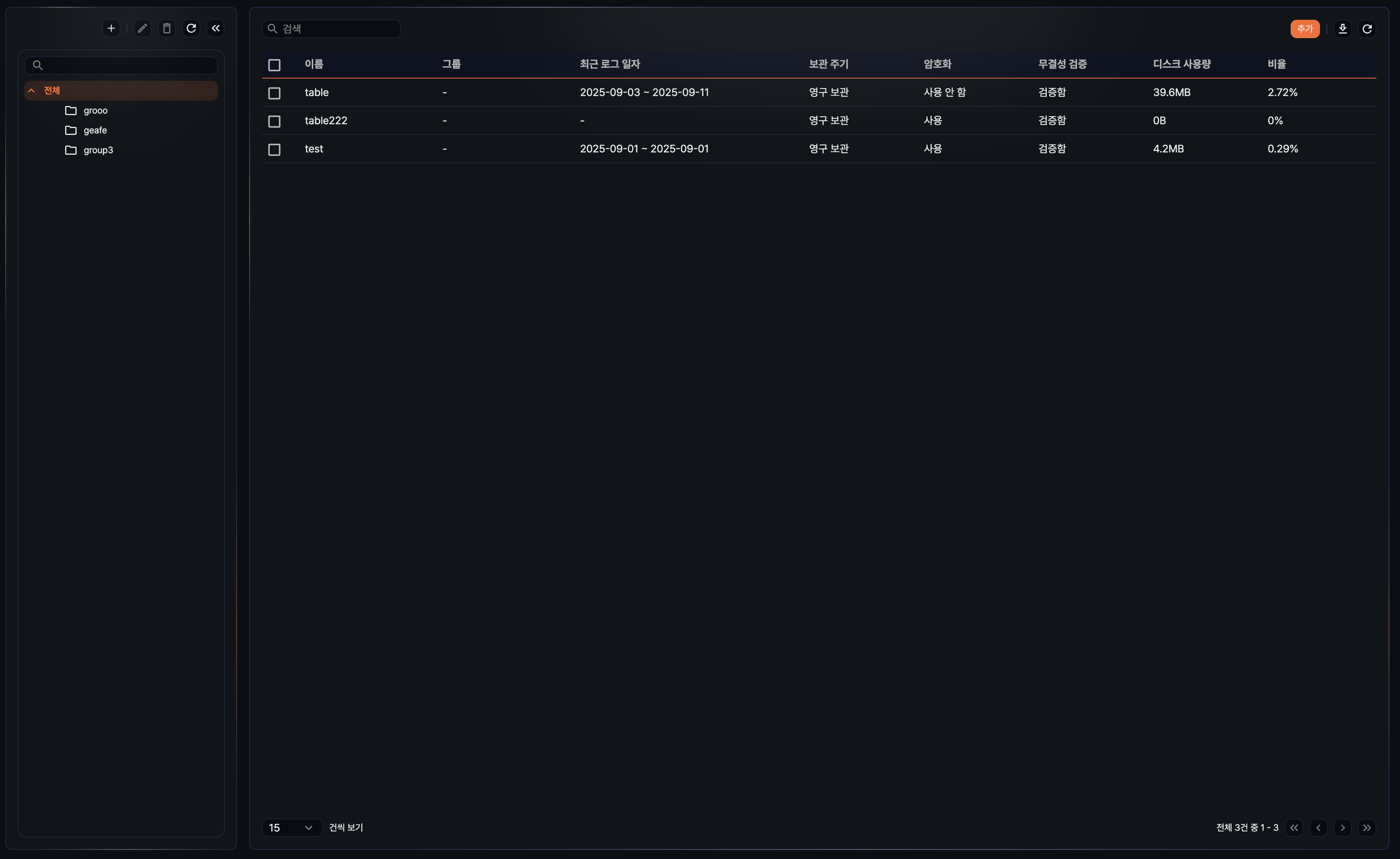Click the trash delete group icon
The height and width of the screenshot is (859, 1400).
click(x=167, y=29)
